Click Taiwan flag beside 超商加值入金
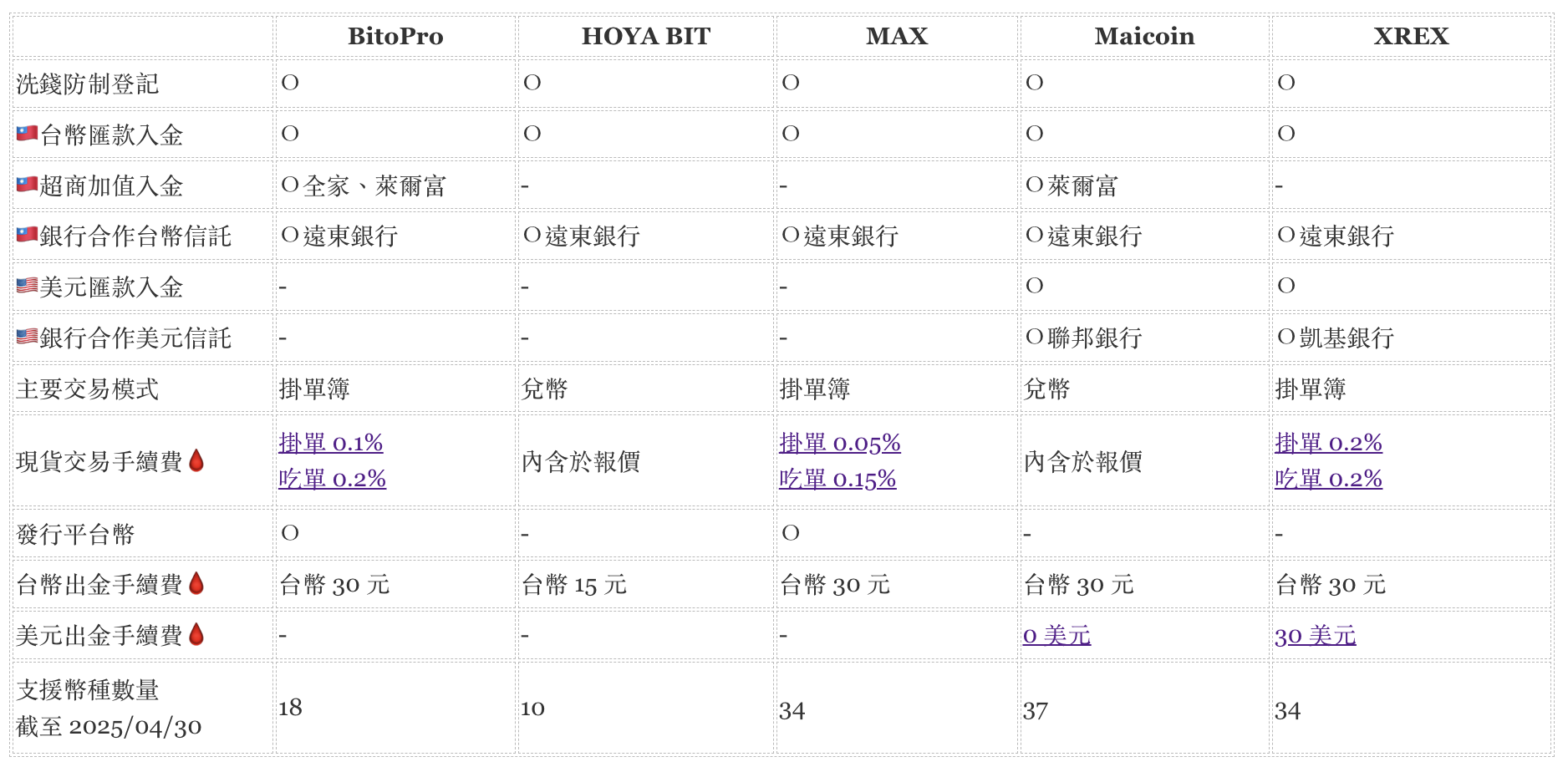The height and width of the screenshot is (767, 1568). [x=27, y=185]
